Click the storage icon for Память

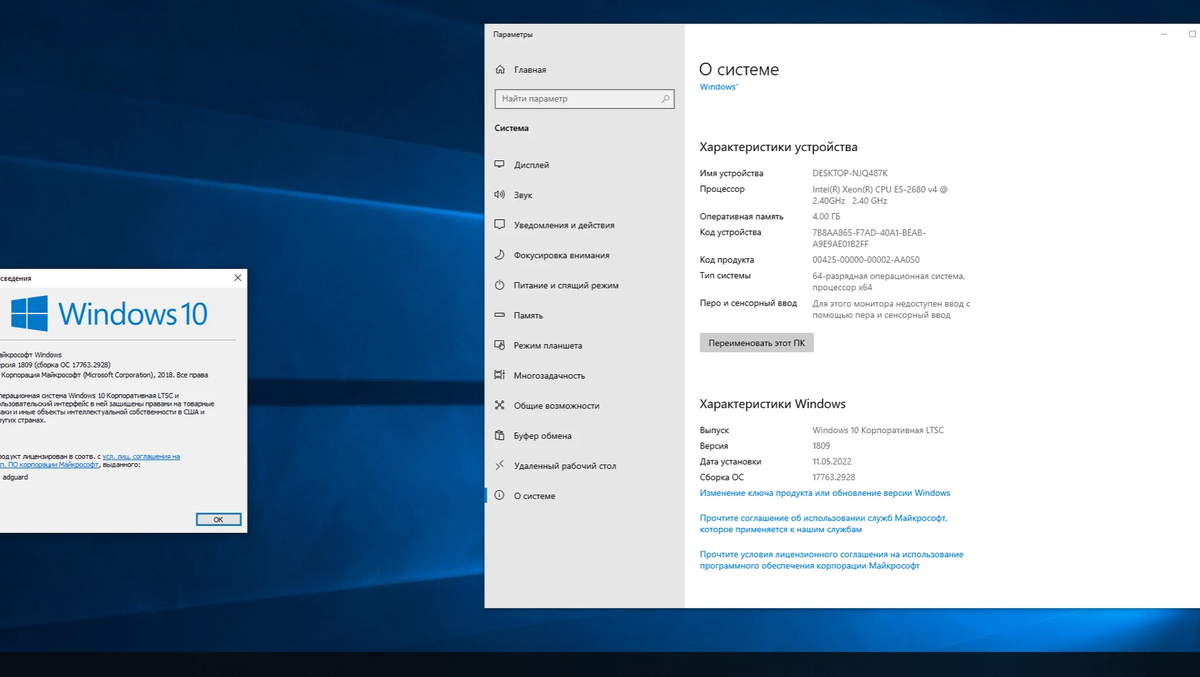[500, 315]
